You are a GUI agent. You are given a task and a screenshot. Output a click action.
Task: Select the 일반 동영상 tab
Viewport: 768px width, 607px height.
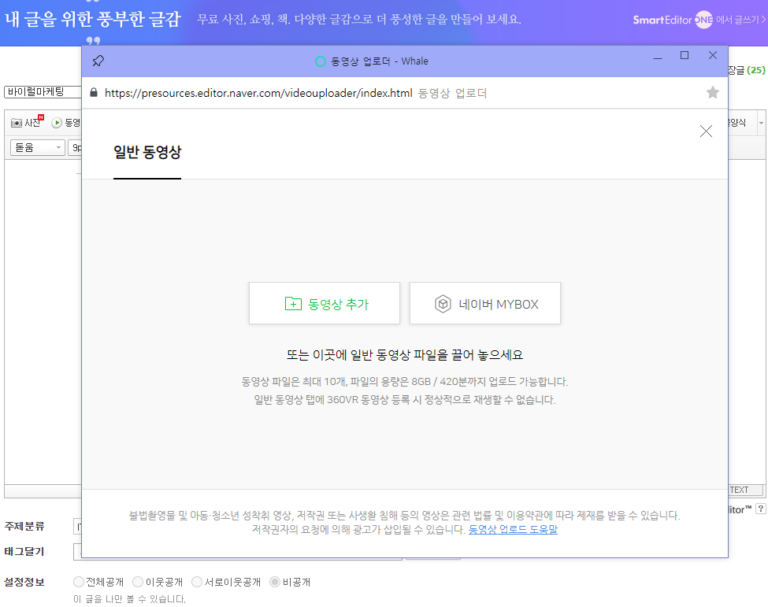click(147, 152)
